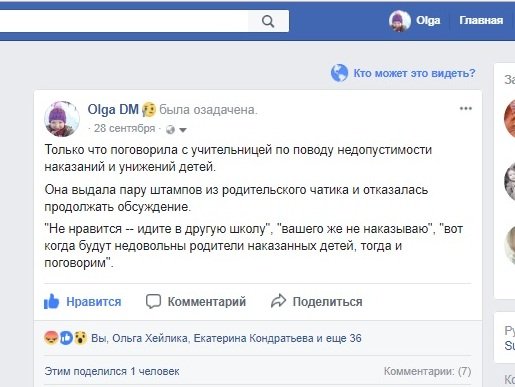Click the feeling emoji next to Olga DM
This screenshot has width=515, height=387.
click(x=149, y=109)
